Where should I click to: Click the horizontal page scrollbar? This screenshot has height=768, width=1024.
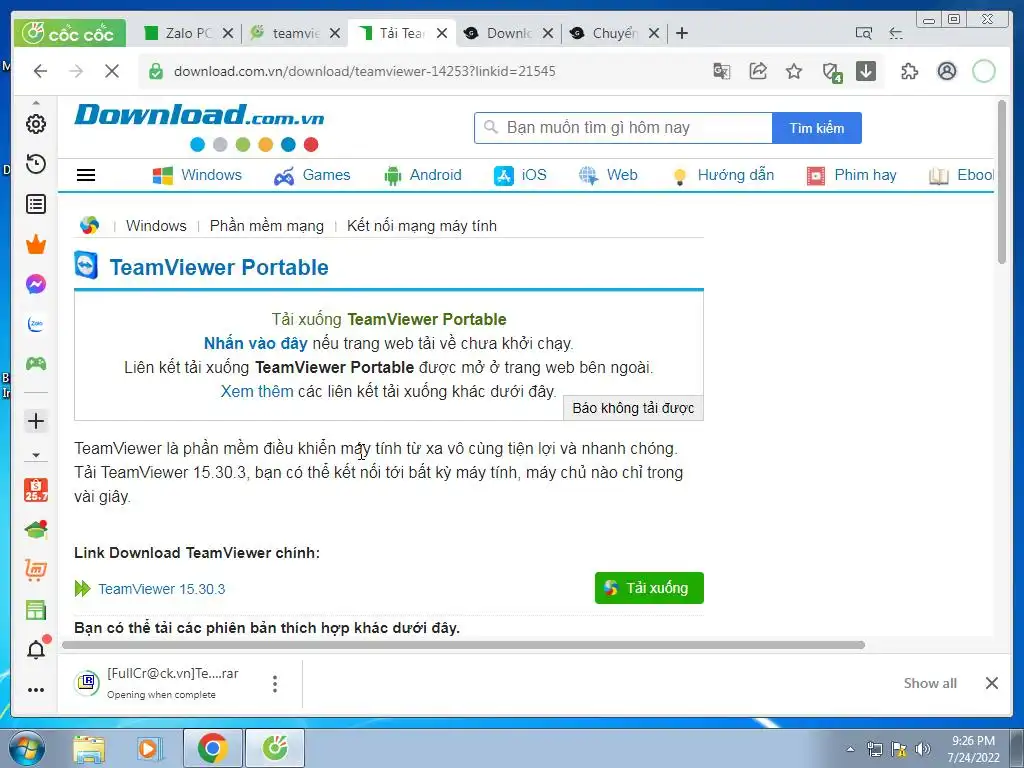pos(464,645)
